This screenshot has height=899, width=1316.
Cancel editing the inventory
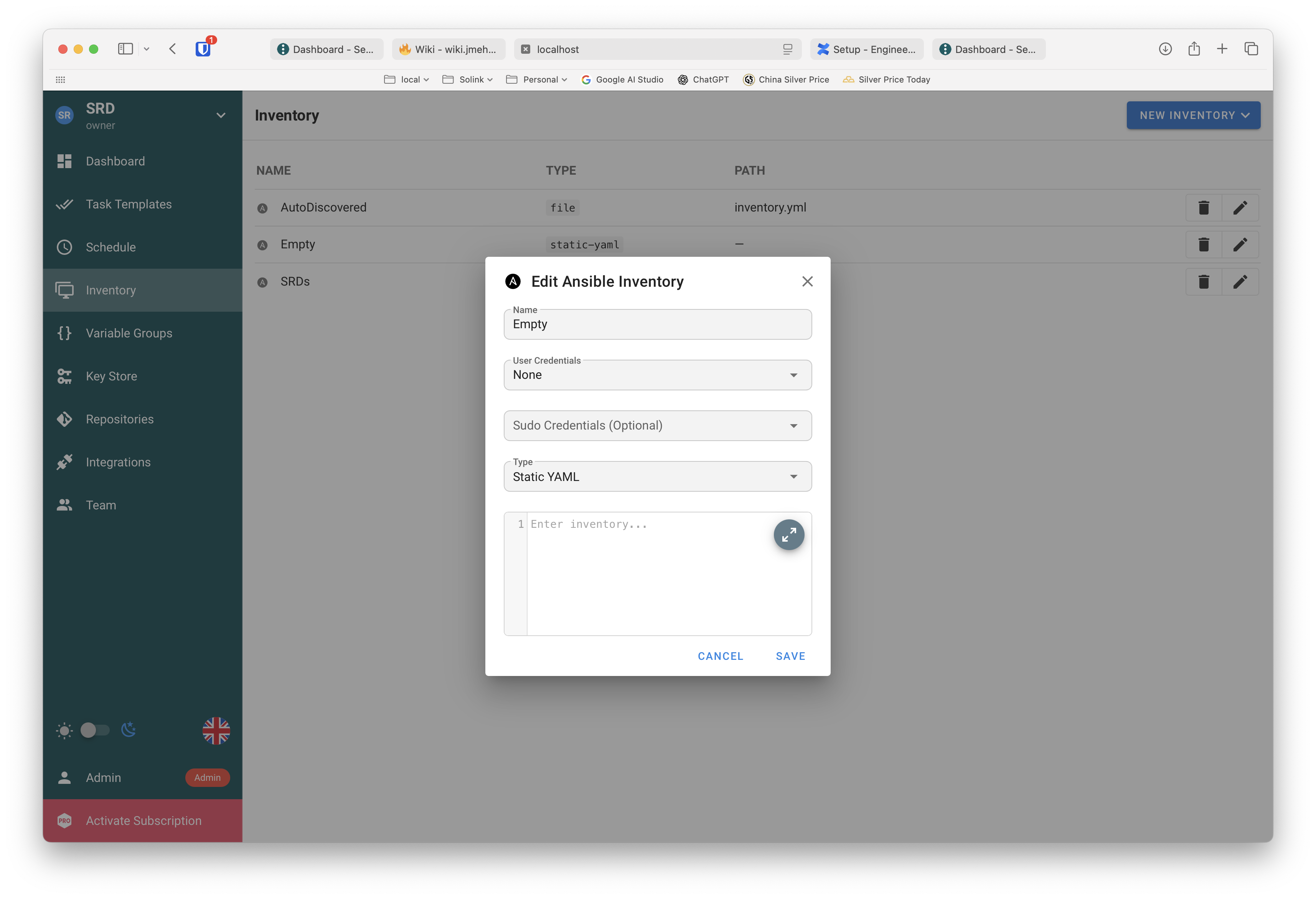click(720, 656)
